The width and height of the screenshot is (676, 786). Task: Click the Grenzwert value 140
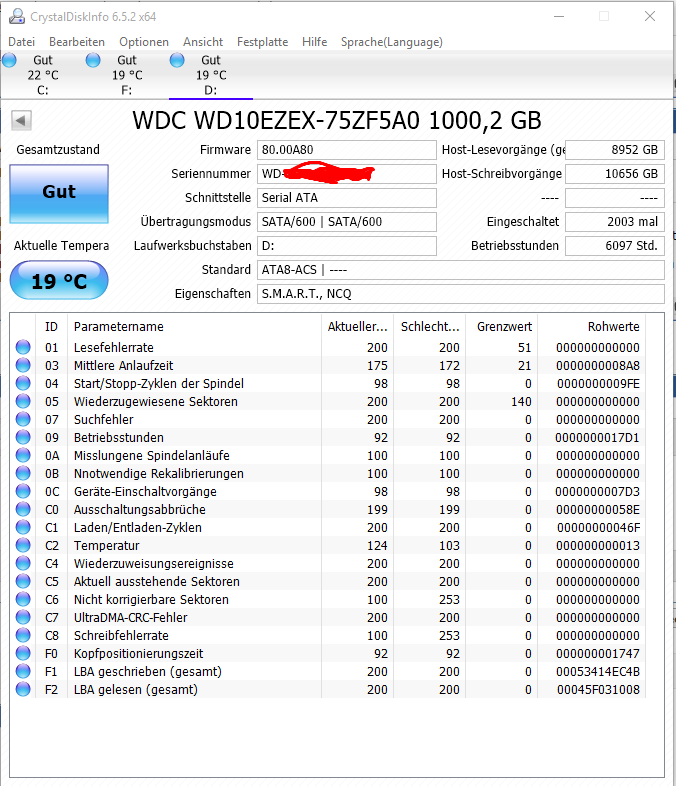coord(521,402)
